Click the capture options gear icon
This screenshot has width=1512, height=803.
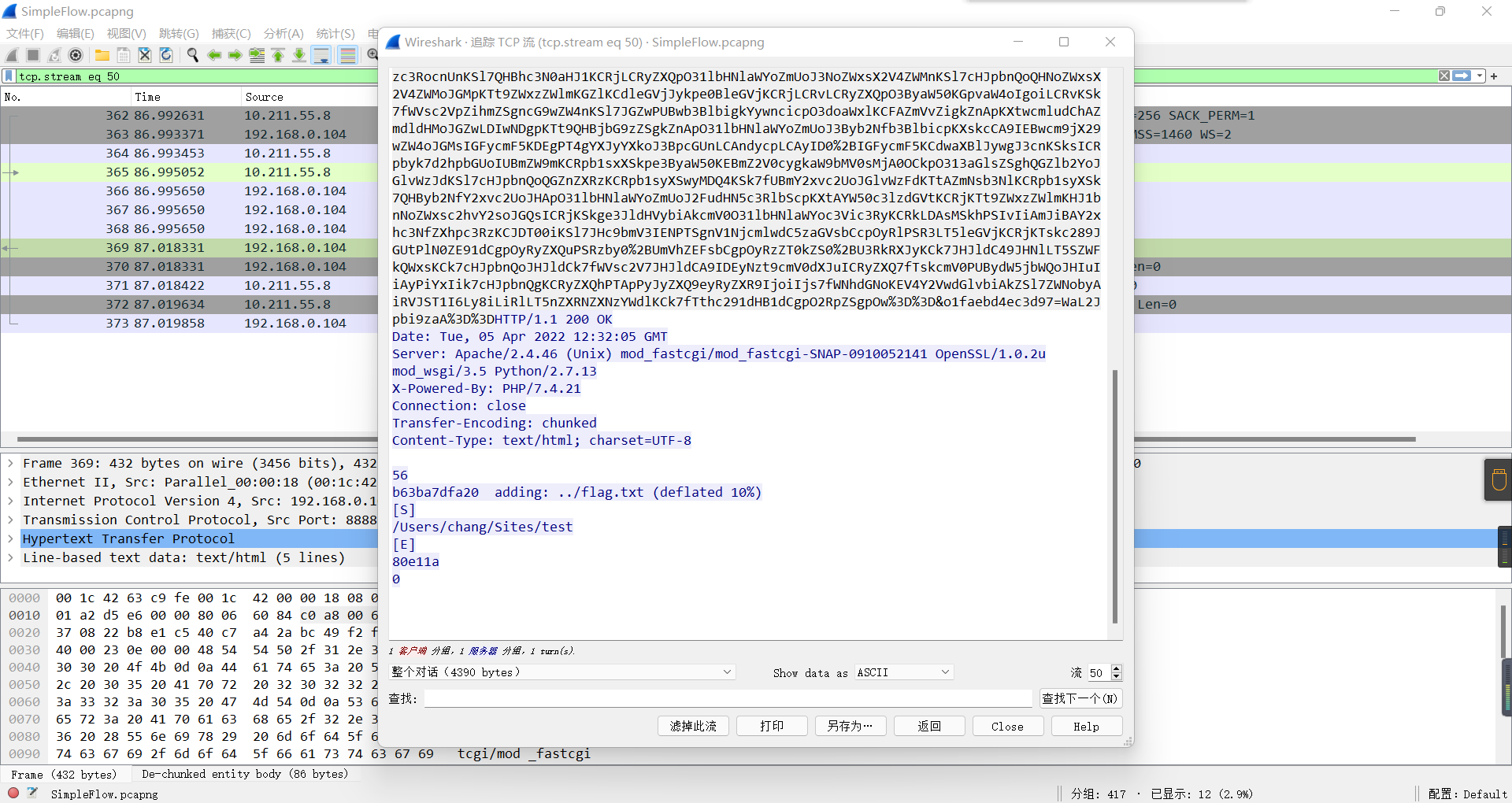point(76,55)
